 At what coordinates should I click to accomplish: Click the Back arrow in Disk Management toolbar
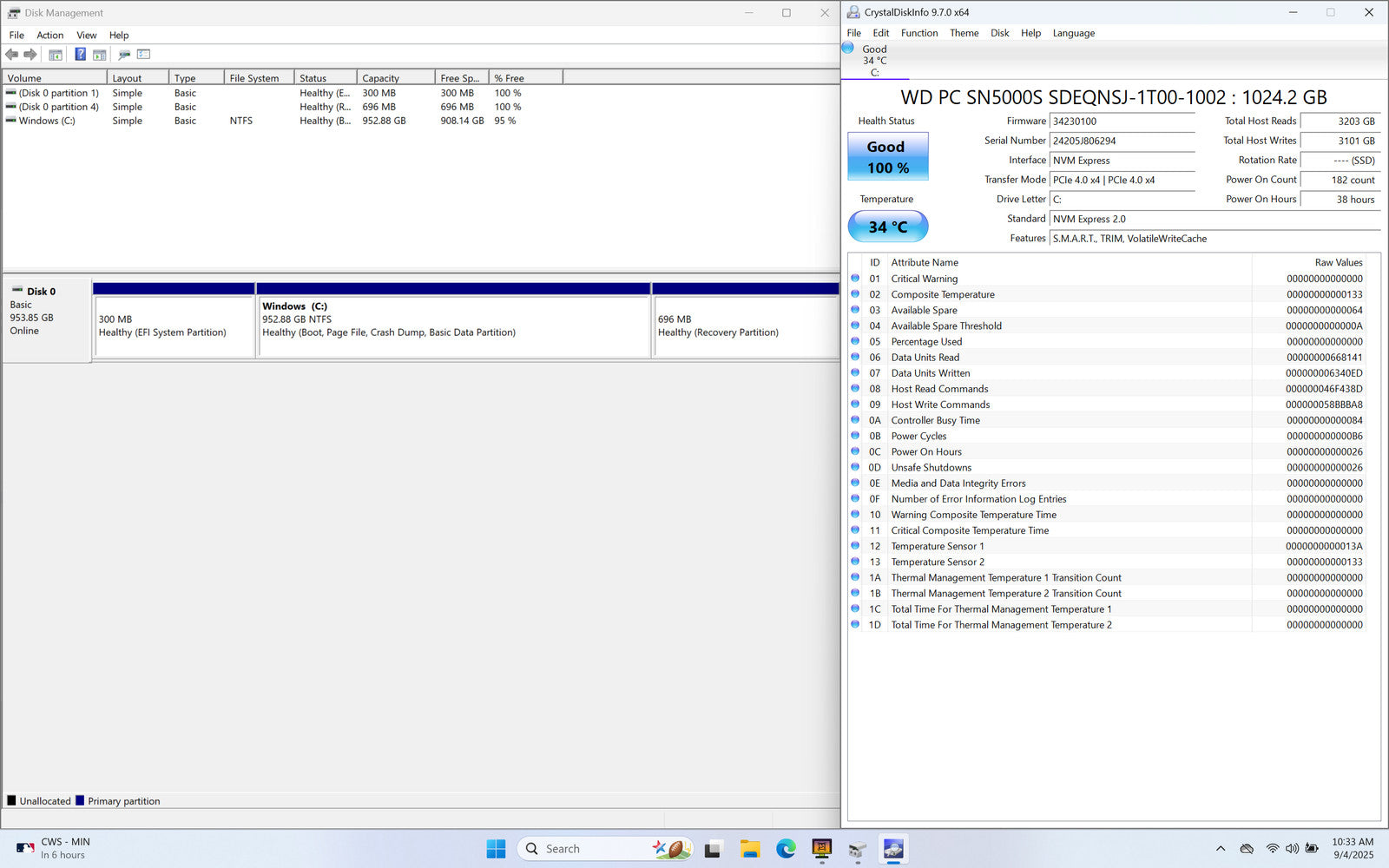[x=12, y=55]
